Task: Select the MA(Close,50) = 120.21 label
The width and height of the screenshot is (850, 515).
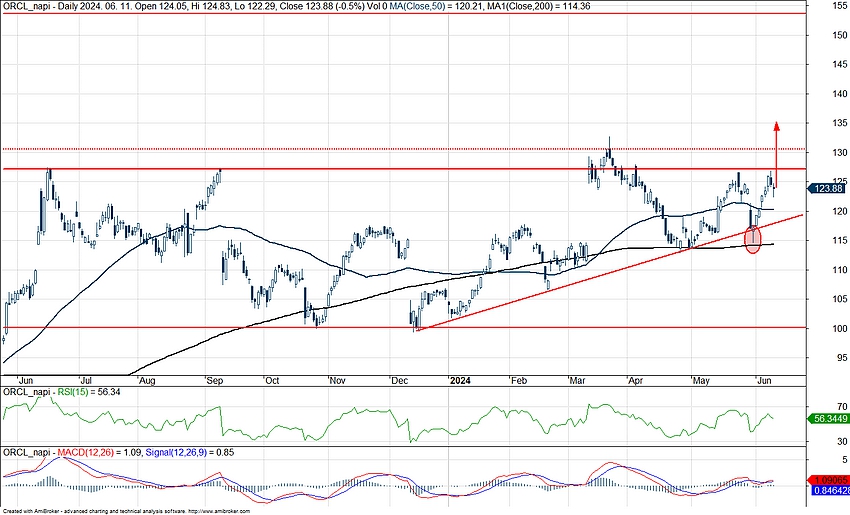Action: [x=436, y=7]
